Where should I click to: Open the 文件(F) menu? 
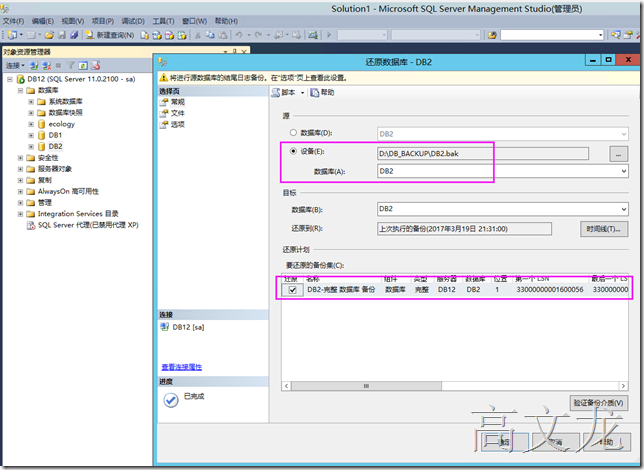click(14, 21)
